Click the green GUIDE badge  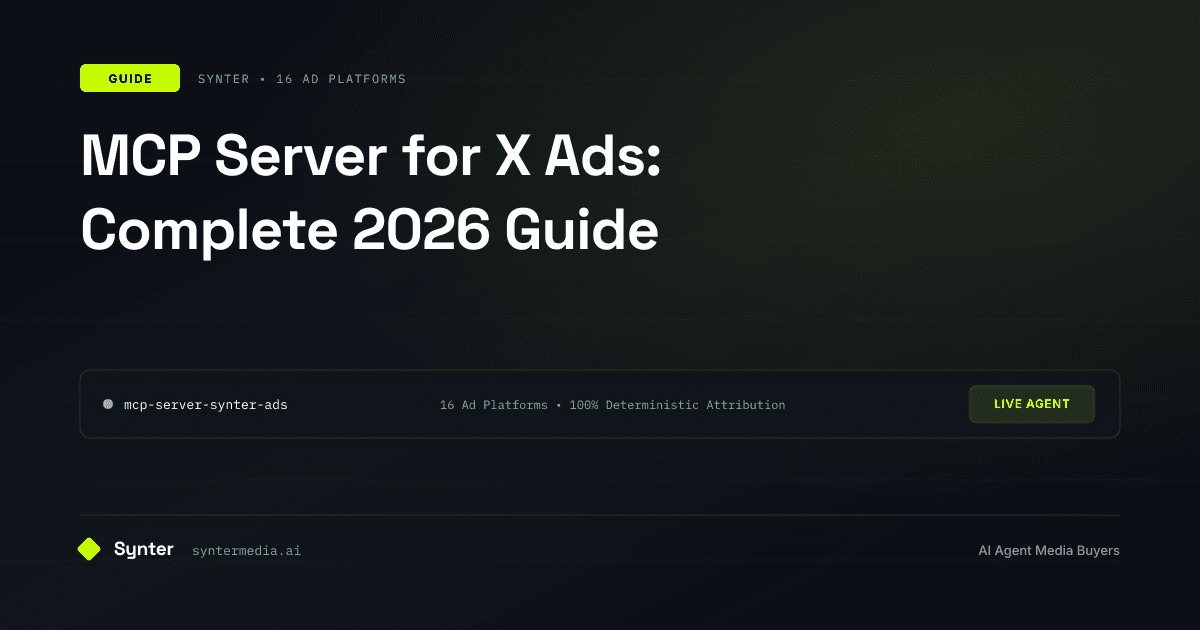(130, 78)
